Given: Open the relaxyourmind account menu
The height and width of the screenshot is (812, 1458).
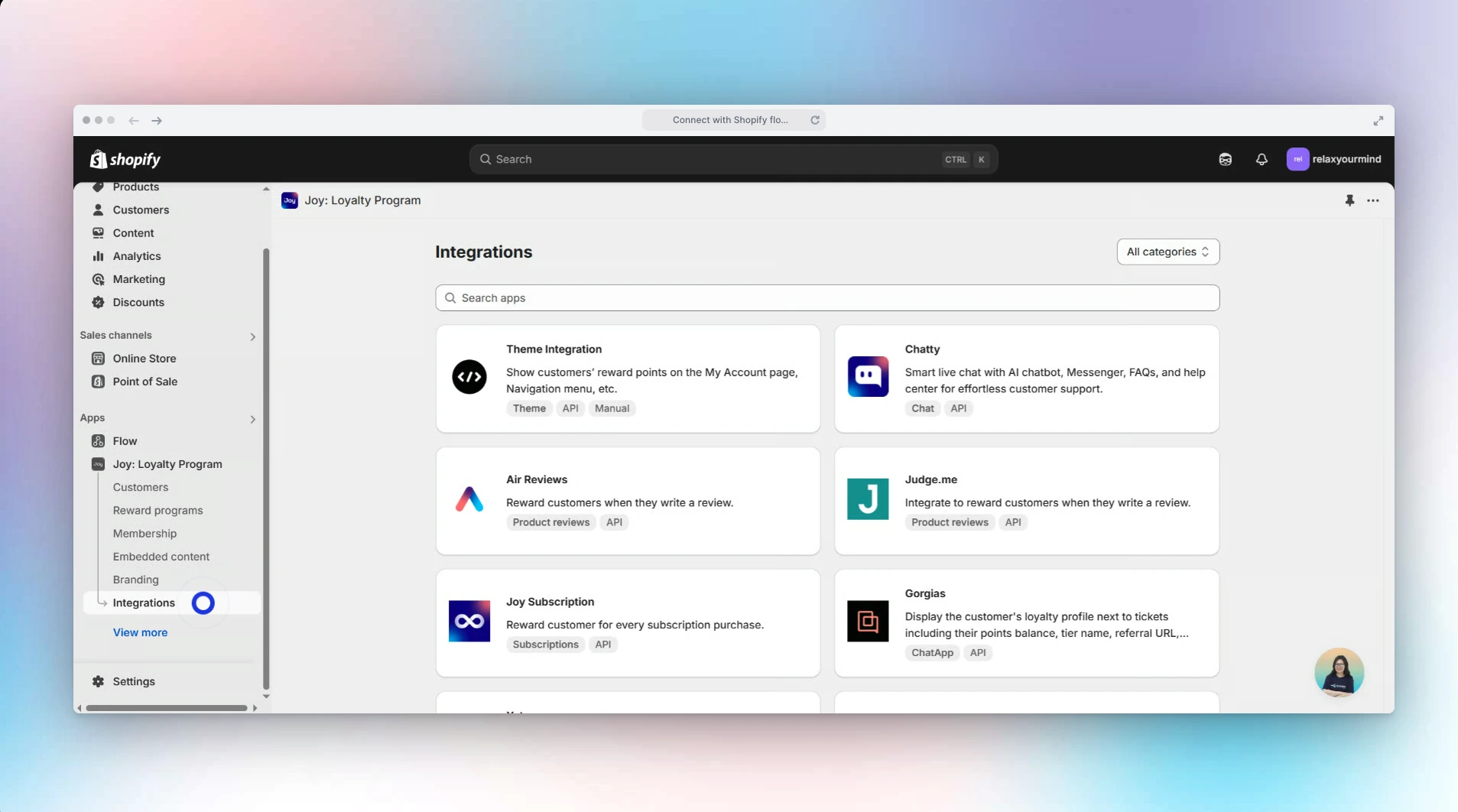Looking at the screenshot, I should tap(1334, 159).
